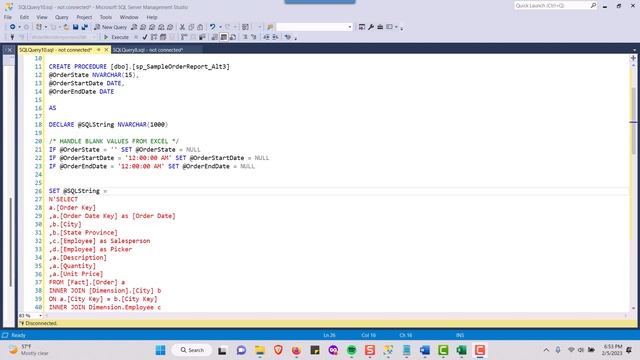This screenshot has width=640, height=360.
Task: Click the 'SET @SQLString =' line
Action: click(78, 191)
